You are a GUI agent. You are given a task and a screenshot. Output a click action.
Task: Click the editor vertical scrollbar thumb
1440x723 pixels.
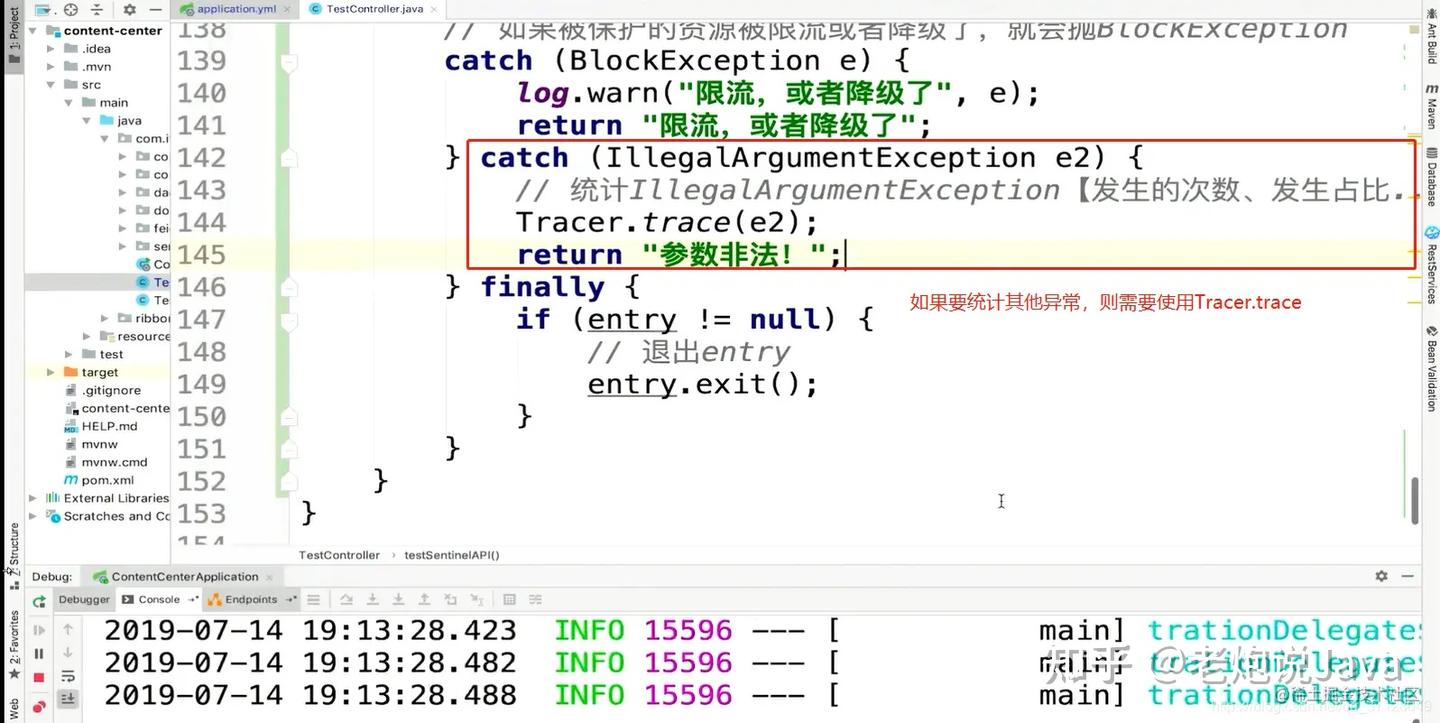click(1414, 499)
